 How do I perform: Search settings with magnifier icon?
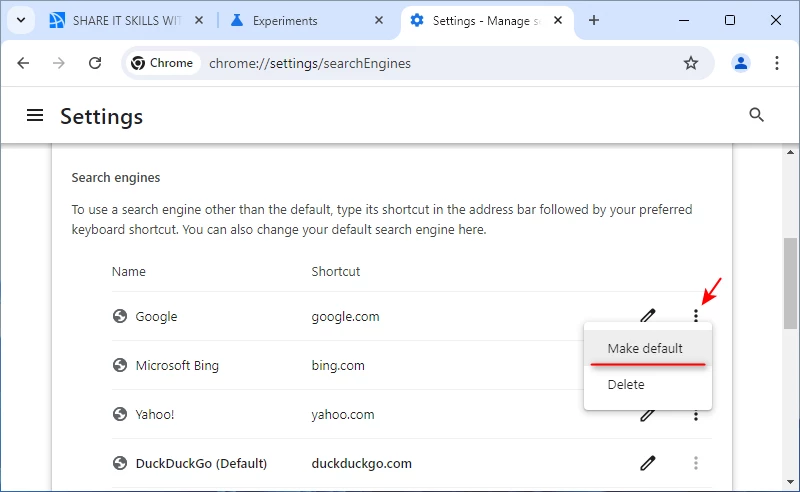(x=756, y=115)
